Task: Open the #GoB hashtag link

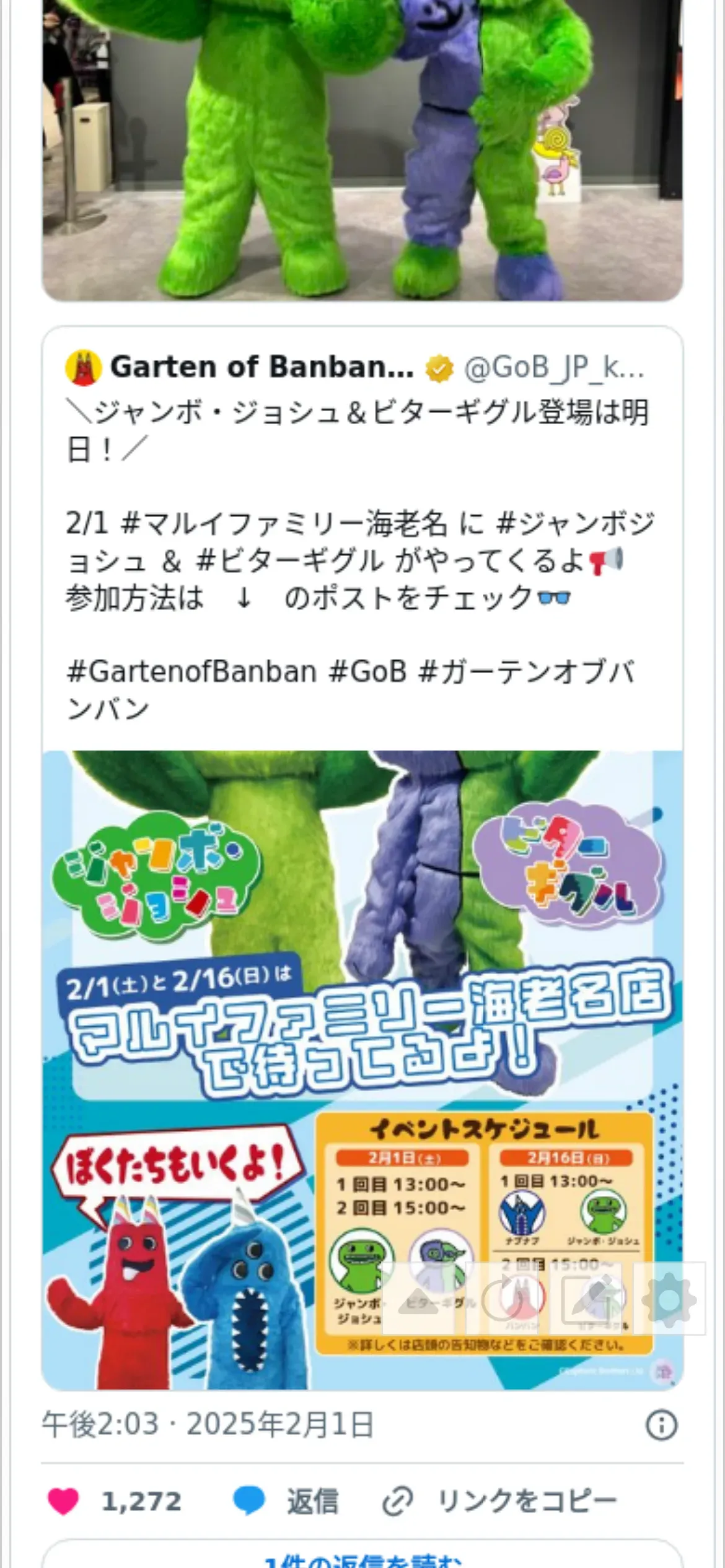Action: (367, 672)
